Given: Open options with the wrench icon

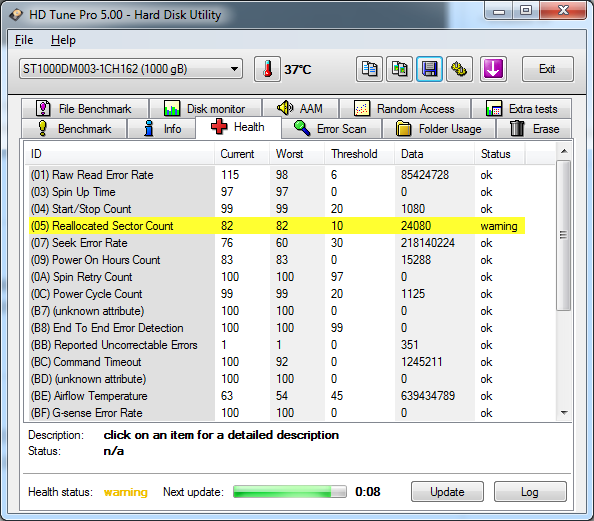Looking at the screenshot, I should pos(460,69).
